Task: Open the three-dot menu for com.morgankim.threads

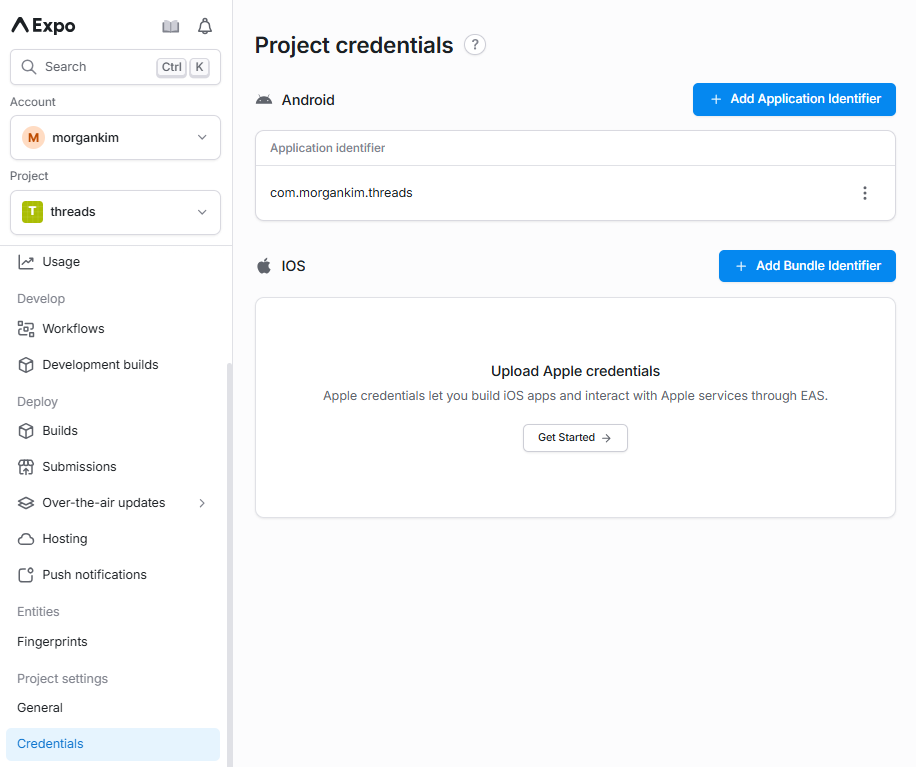Action: [x=865, y=193]
